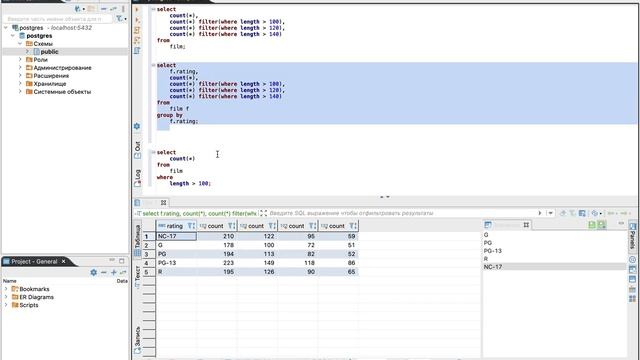Select the NC-17 cell in the rating column
Viewport: 640px width, 360px height.
176,236
